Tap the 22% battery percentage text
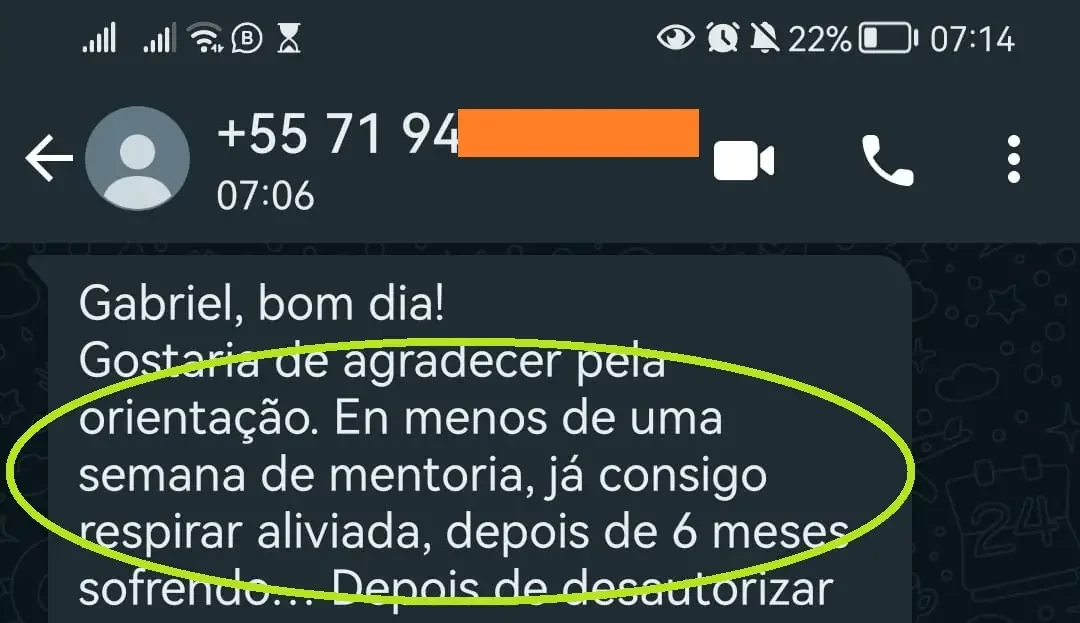 (820, 39)
